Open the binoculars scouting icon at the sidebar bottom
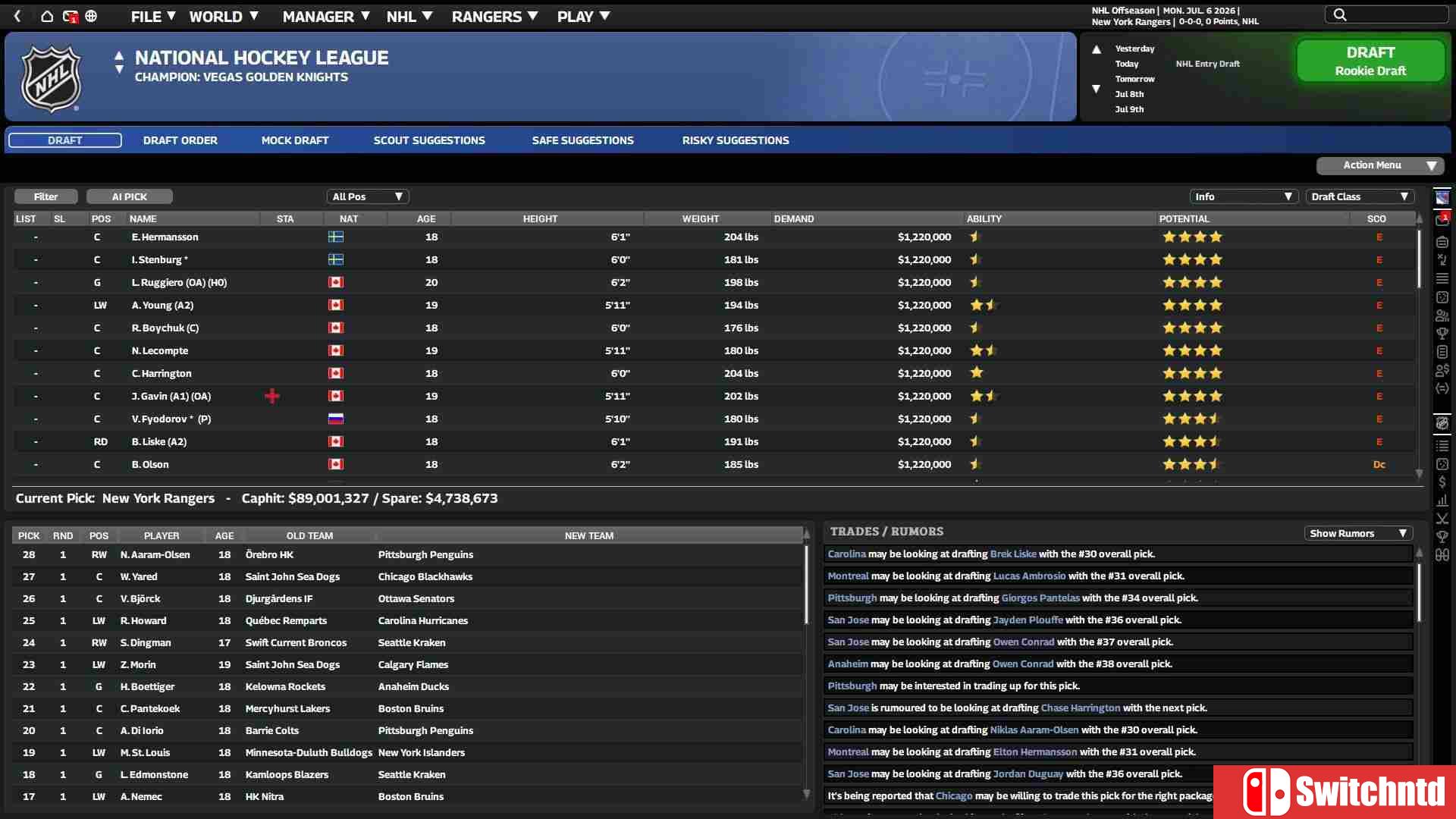This screenshot has width=1456, height=819. [1443, 554]
